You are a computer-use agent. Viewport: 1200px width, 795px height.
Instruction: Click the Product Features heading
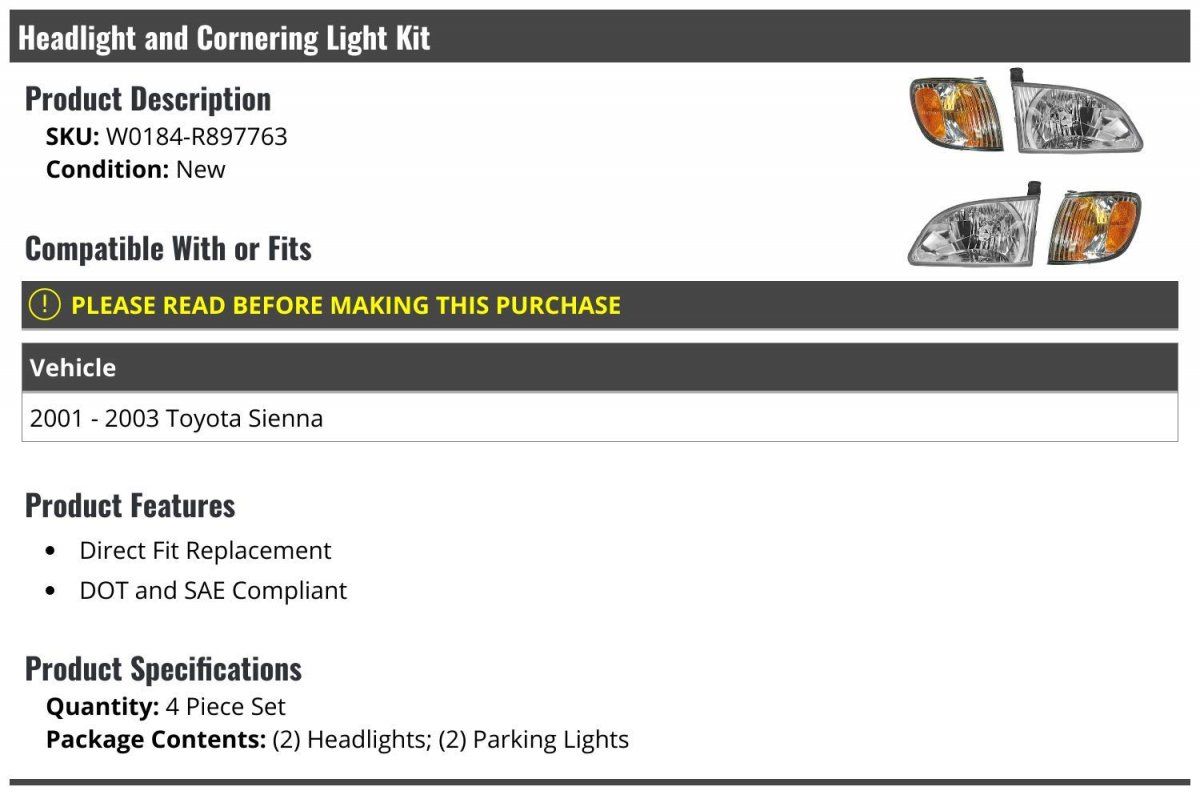[130, 506]
